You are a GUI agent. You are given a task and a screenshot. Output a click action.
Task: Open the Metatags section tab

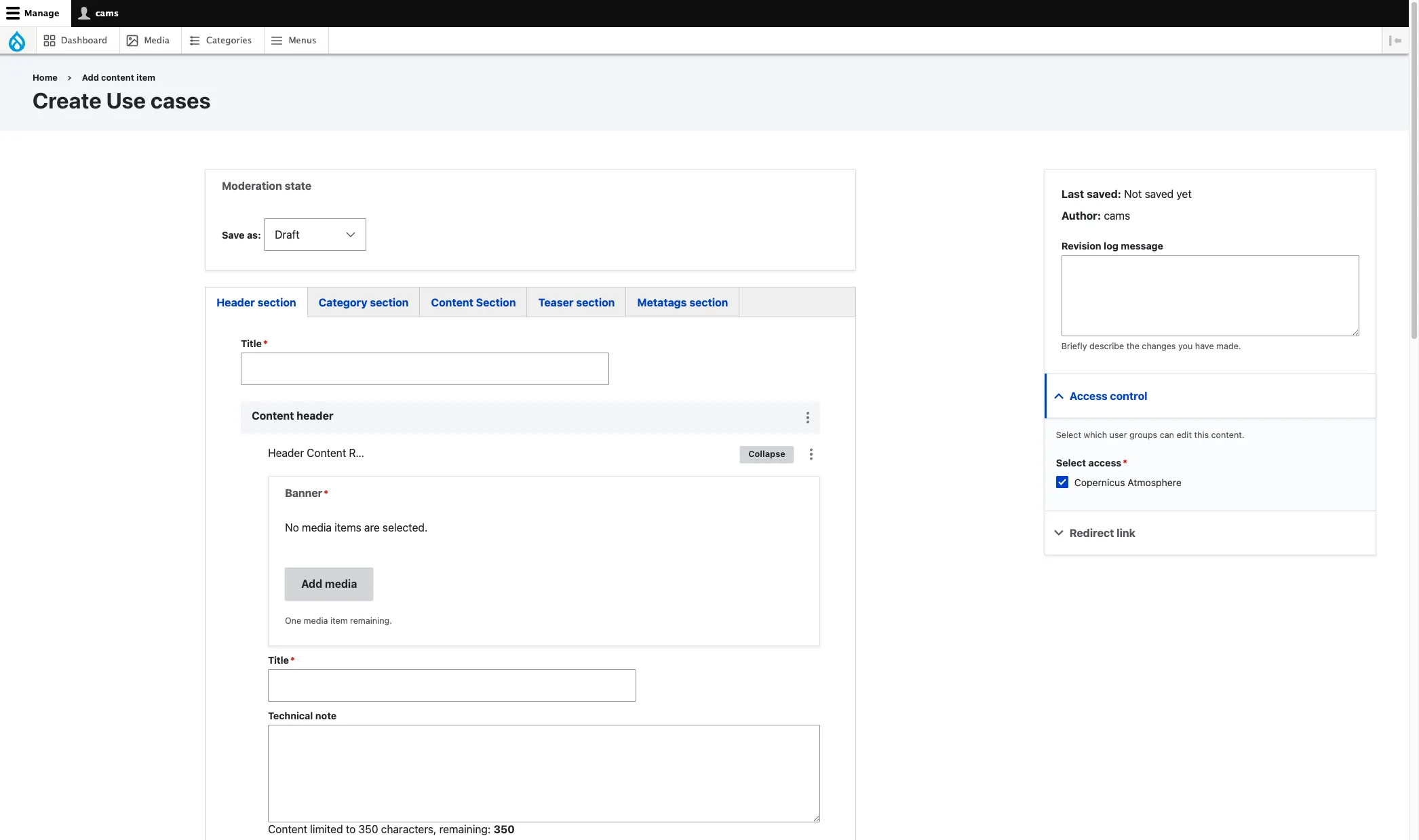tap(682, 302)
